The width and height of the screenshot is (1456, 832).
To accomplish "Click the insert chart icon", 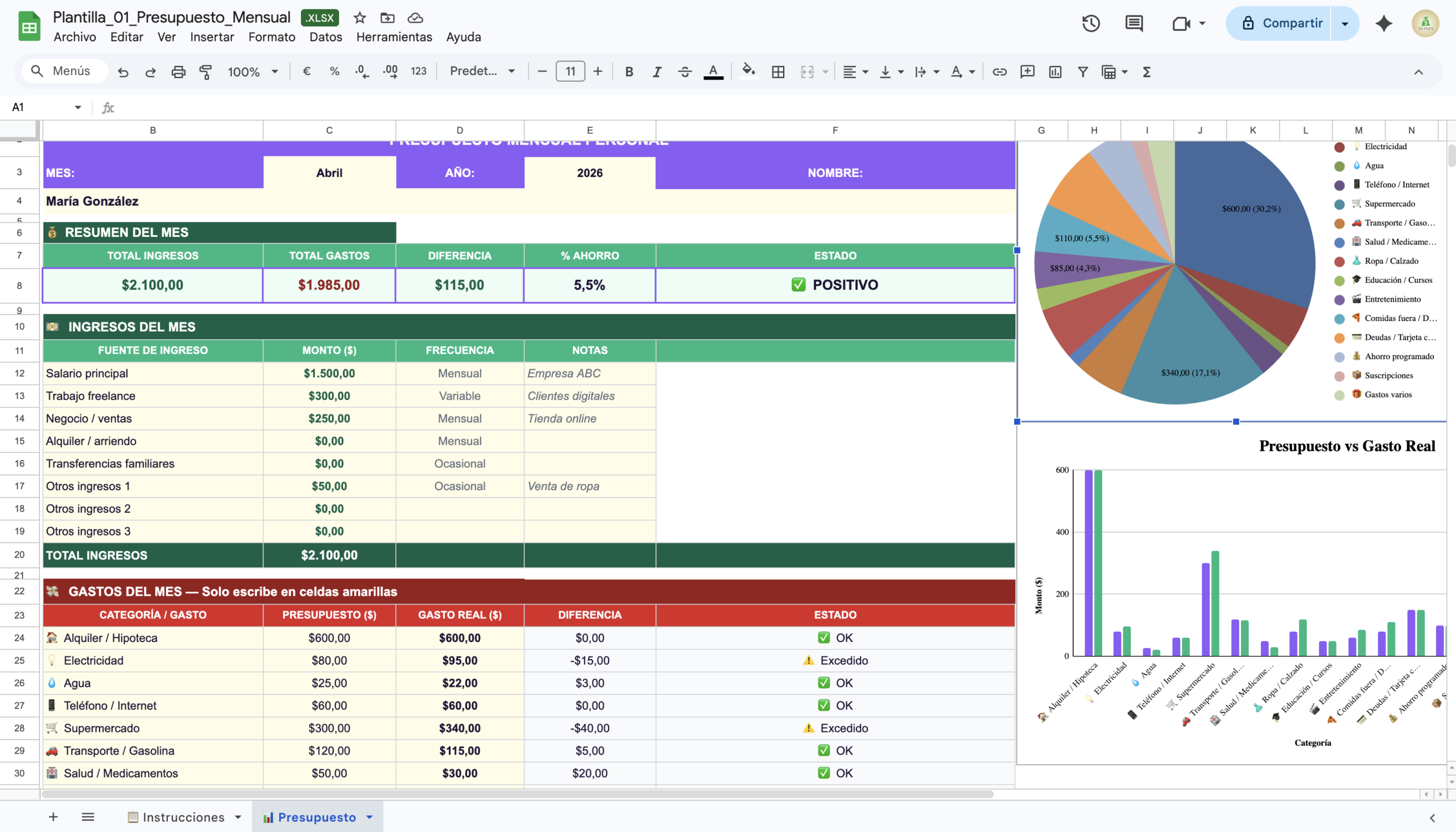I will (1054, 72).
